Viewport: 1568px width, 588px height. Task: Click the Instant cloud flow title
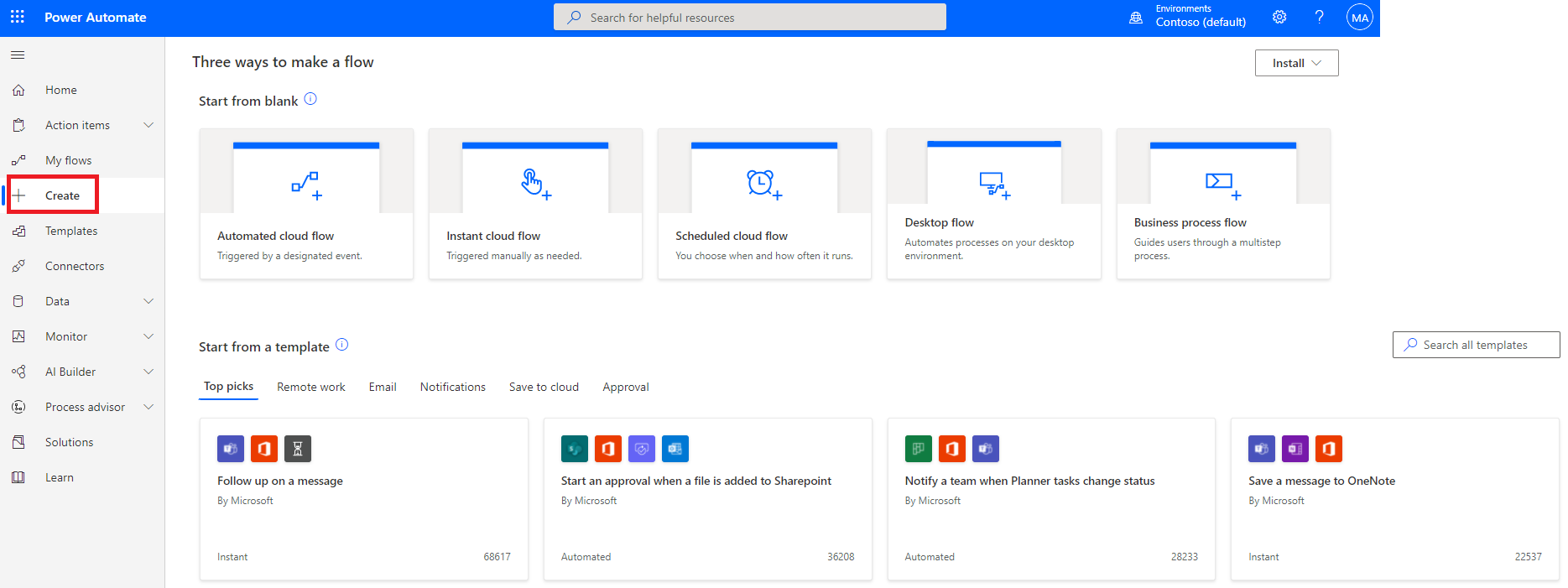(x=493, y=236)
